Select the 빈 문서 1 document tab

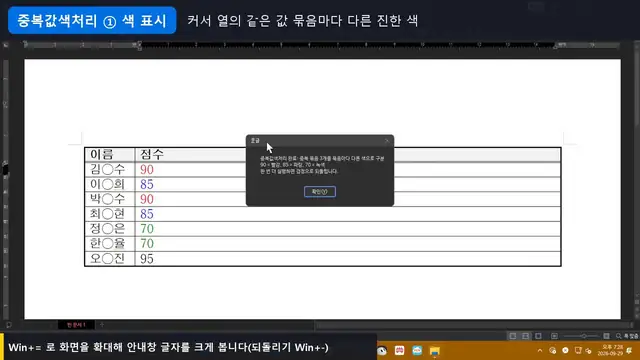click(76, 325)
